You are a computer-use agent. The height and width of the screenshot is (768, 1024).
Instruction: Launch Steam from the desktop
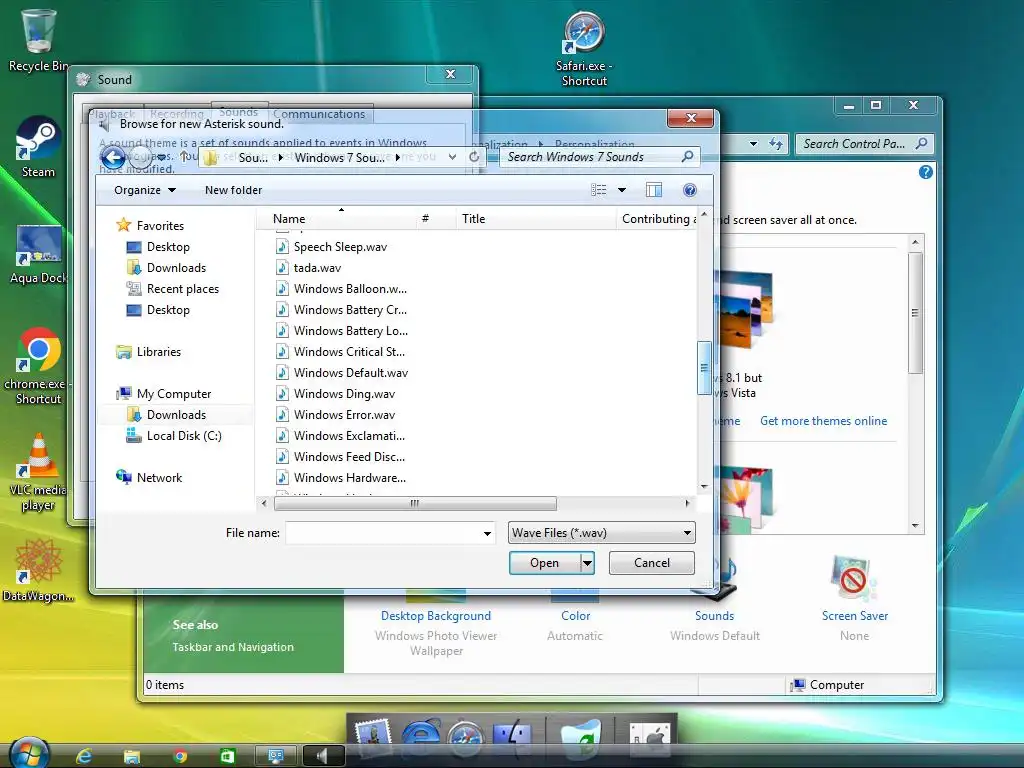(38, 147)
